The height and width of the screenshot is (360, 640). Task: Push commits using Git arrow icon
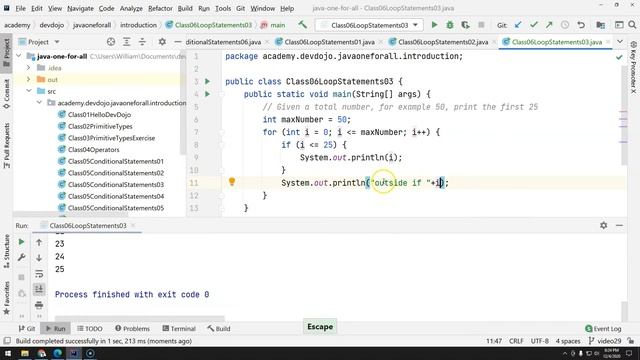coord(549,25)
